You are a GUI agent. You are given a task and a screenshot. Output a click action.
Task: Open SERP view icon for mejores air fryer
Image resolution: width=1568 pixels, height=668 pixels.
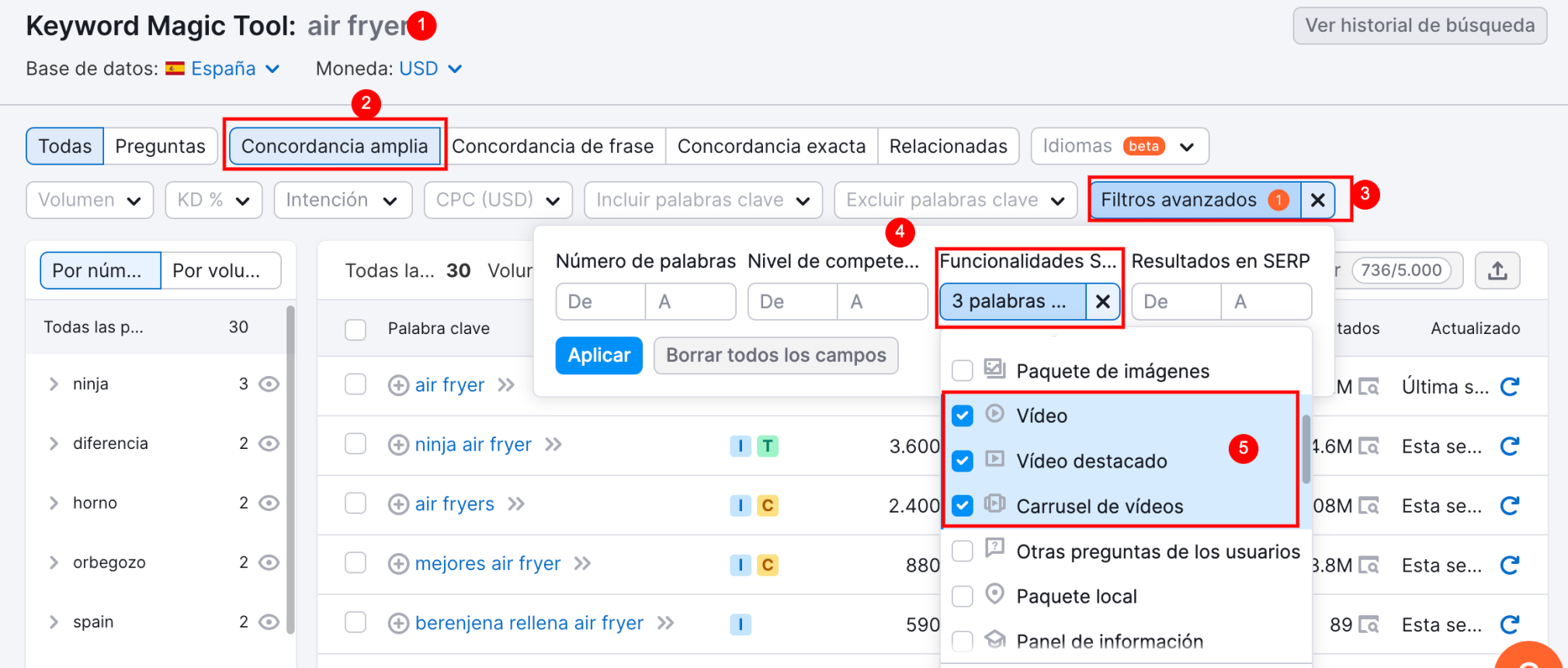(1369, 565)
